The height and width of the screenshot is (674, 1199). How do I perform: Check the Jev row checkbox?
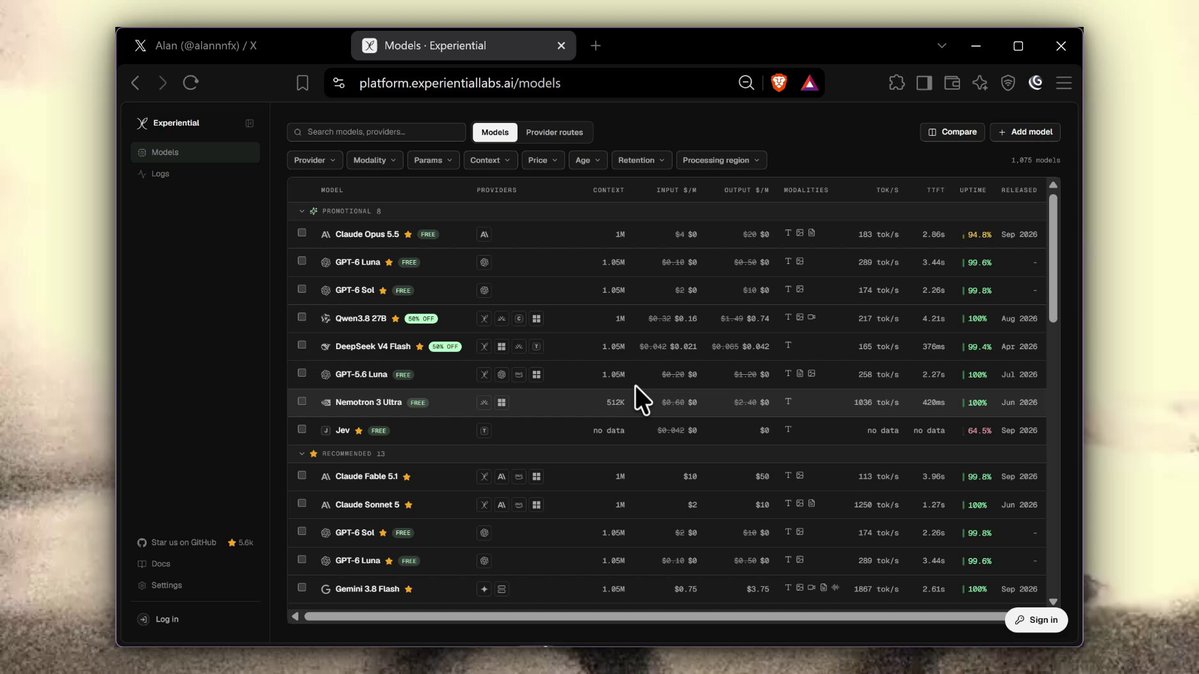coord(302,430)
